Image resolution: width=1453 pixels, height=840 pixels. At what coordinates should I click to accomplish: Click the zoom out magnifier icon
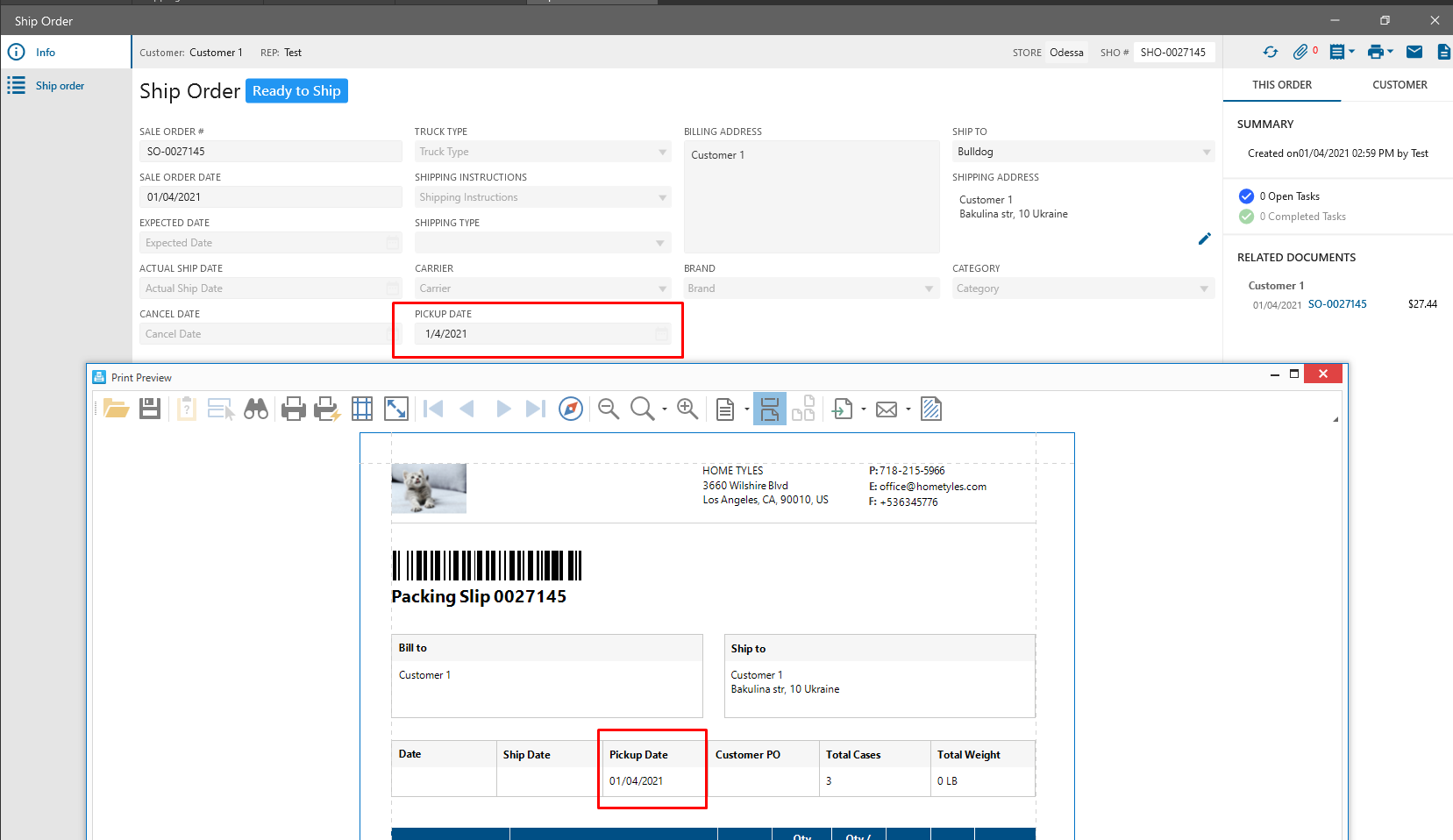(x=608, y=409)
